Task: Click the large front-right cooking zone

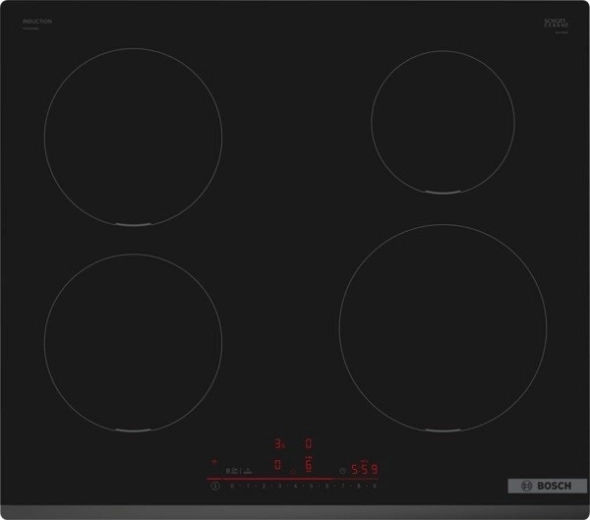Action: [x=443, y=328]
